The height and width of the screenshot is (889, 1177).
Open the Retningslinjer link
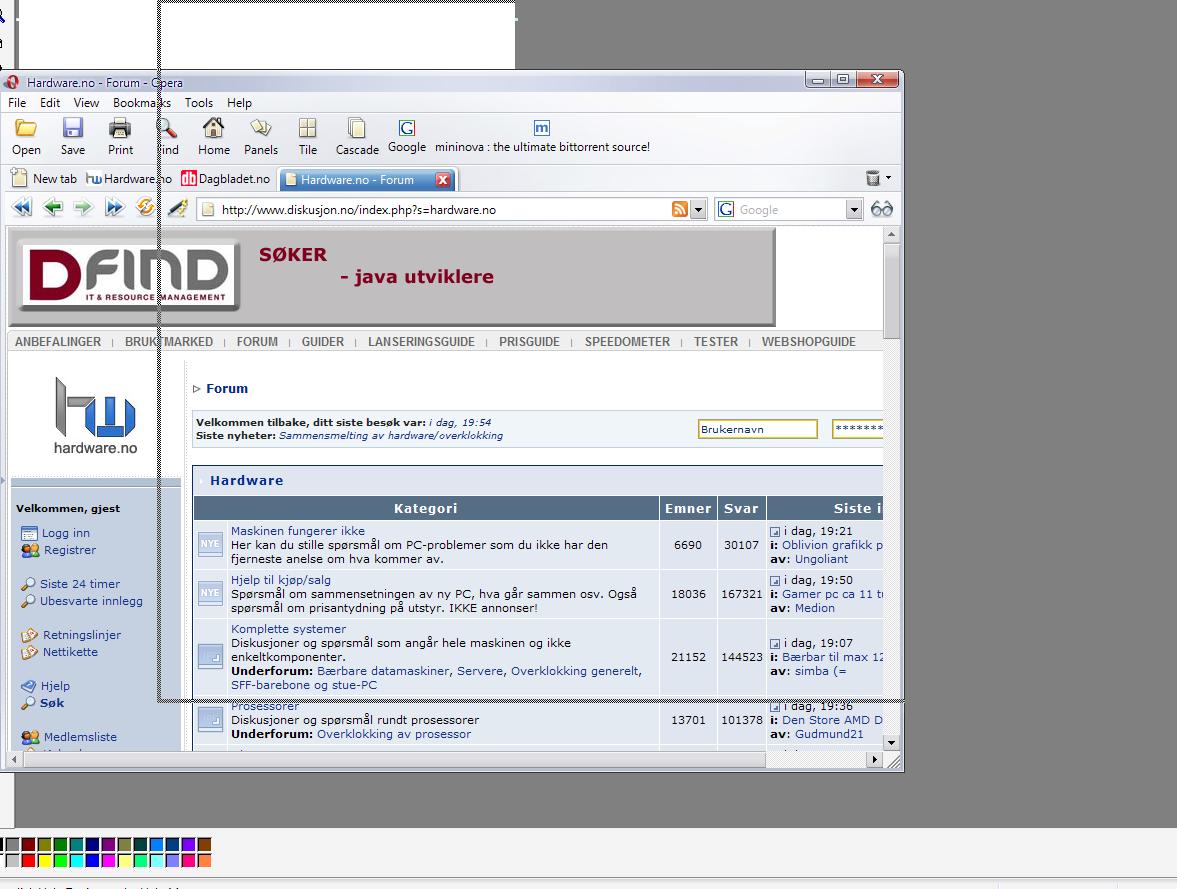click(x=82, y=634)
